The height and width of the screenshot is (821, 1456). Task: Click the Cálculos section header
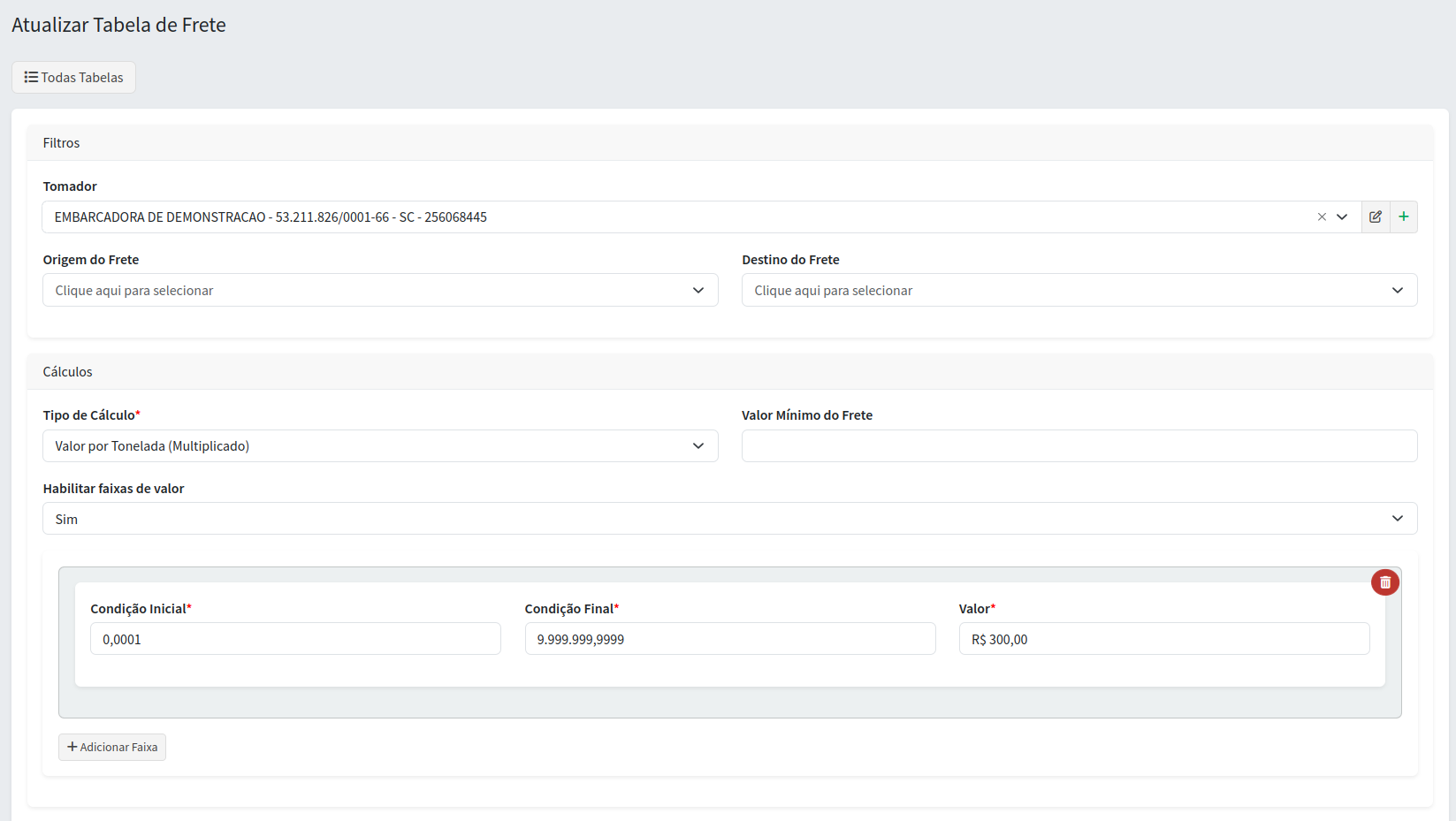pyautogui.click(x=68, y=372)
